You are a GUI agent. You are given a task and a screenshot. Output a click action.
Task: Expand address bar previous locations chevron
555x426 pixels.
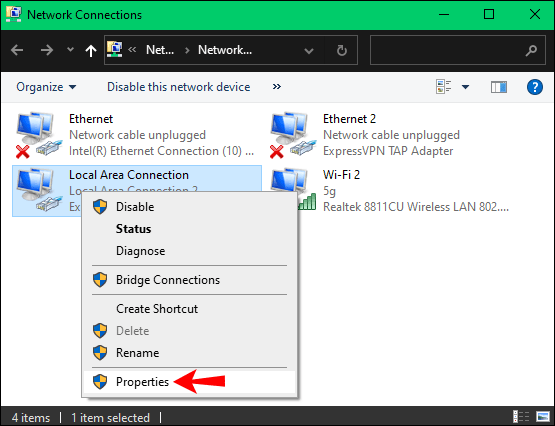point(309,51)
